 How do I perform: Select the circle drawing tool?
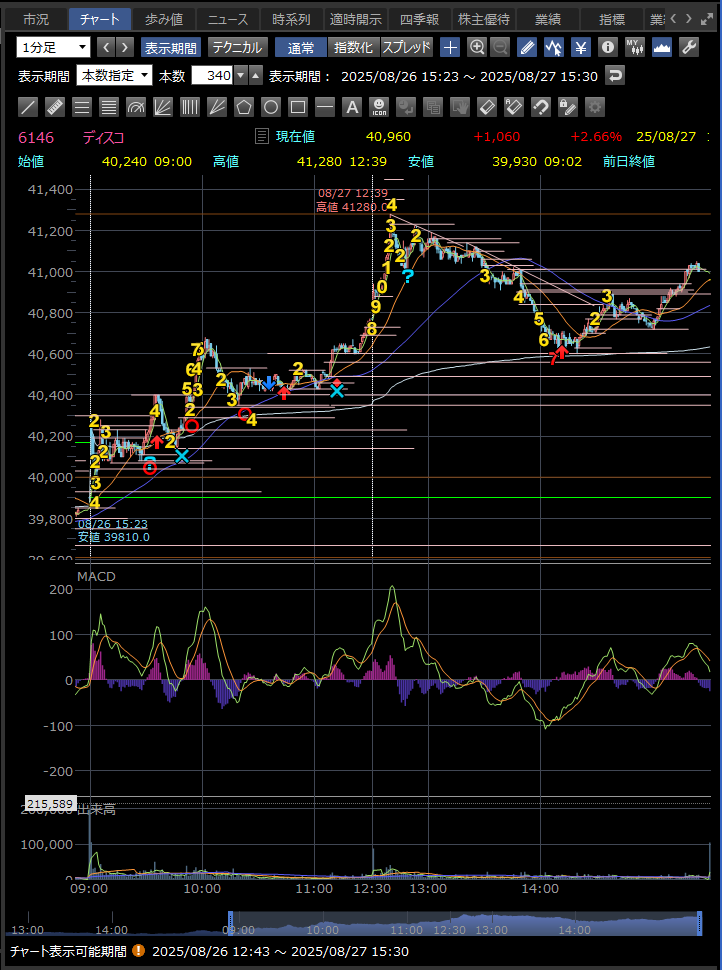(271, 107)
